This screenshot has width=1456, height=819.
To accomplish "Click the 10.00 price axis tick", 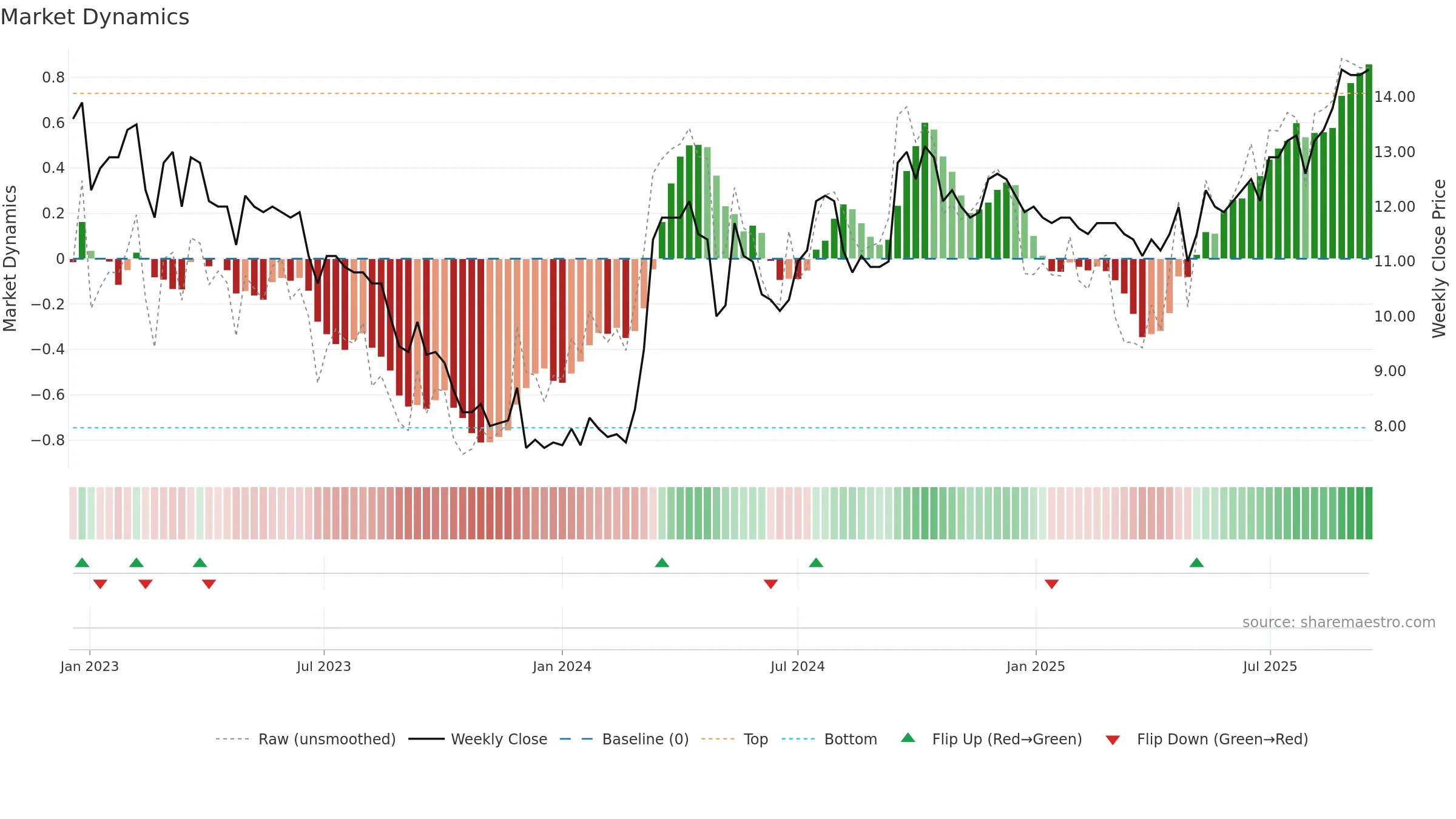I will [1394, 316].
